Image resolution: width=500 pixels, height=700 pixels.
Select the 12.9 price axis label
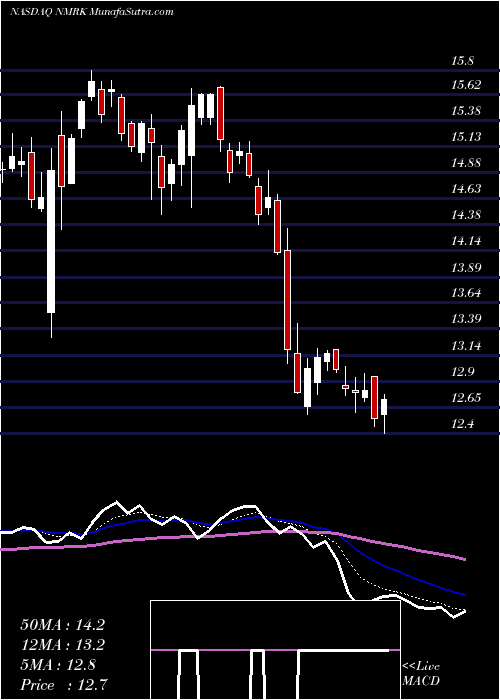click(x=462, y=372)
